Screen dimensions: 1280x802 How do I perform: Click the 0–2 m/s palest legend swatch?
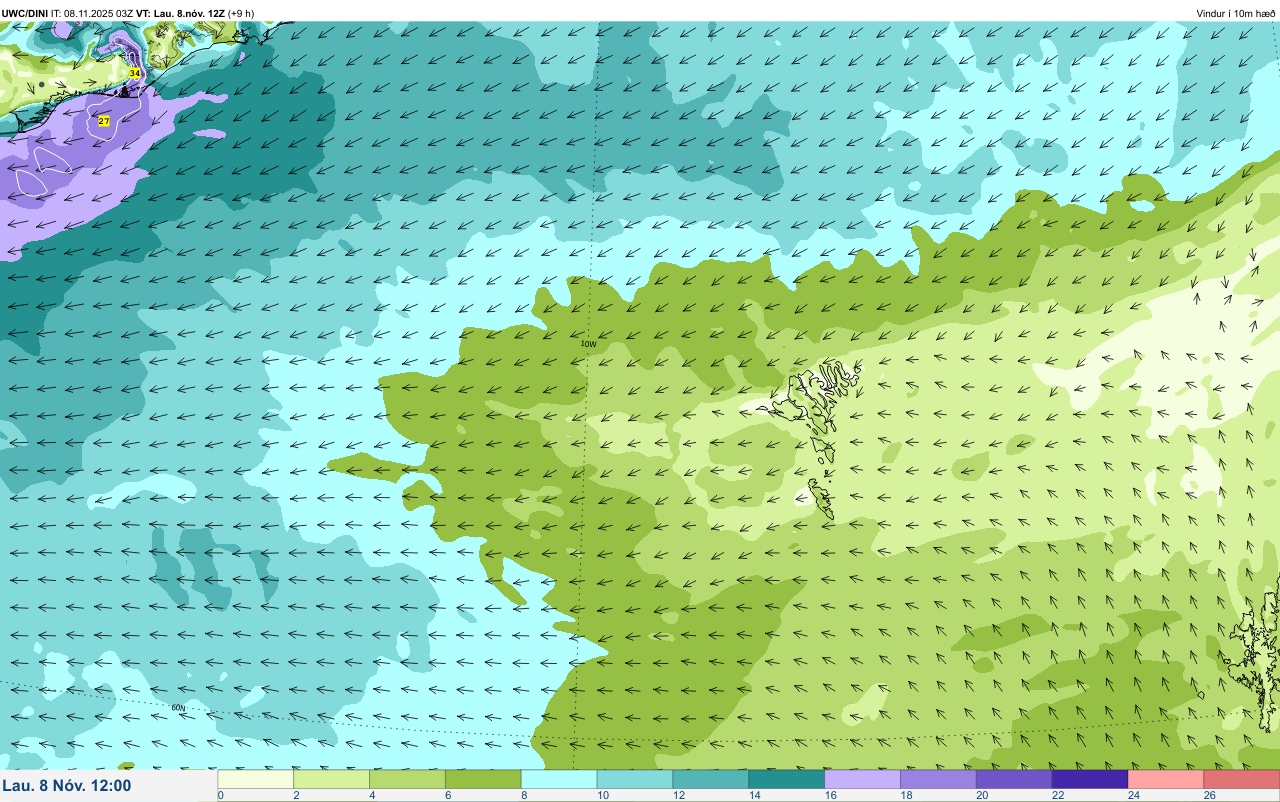(x=256, y=779)
